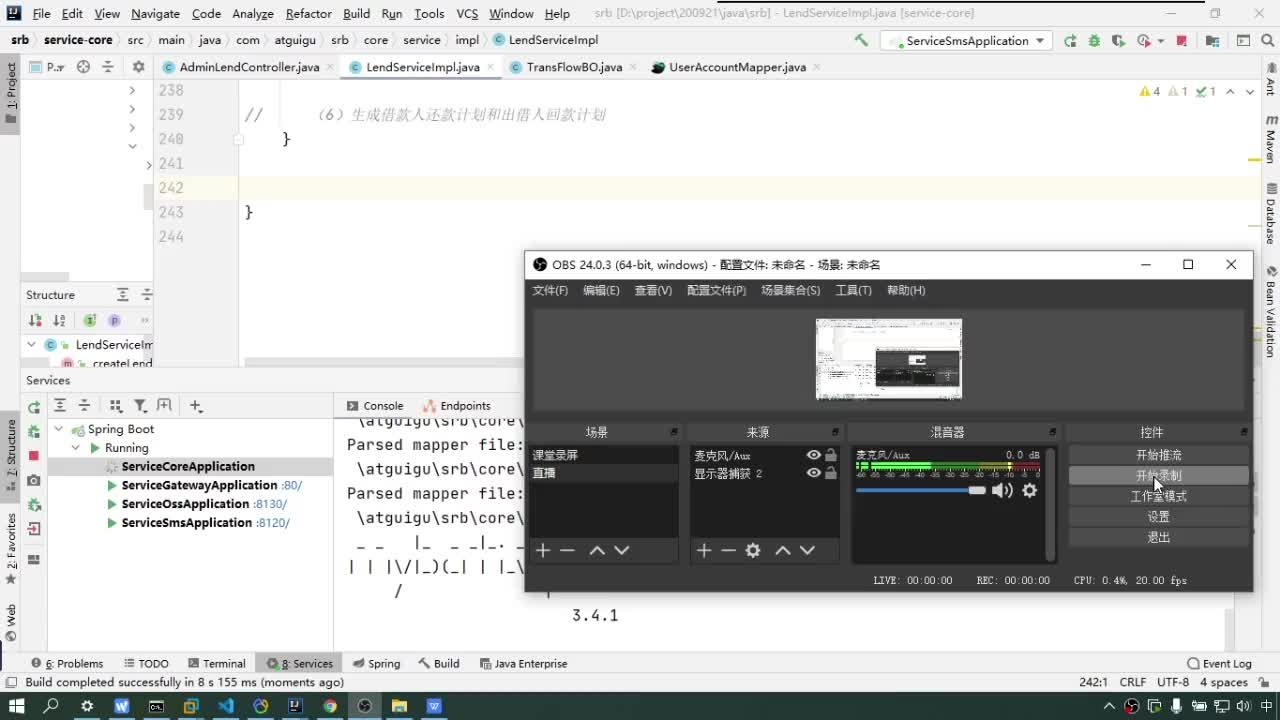Remove the selected OBS scene with minus

coord(567,551)
